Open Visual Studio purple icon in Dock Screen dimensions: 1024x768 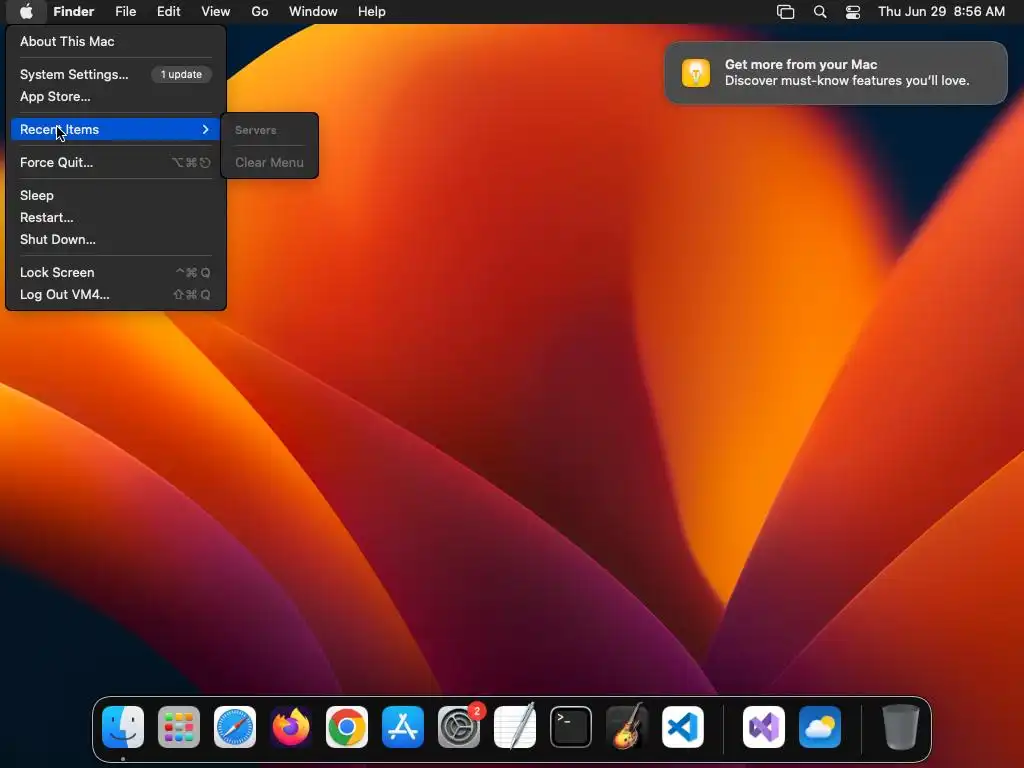[x=764, y=727]
